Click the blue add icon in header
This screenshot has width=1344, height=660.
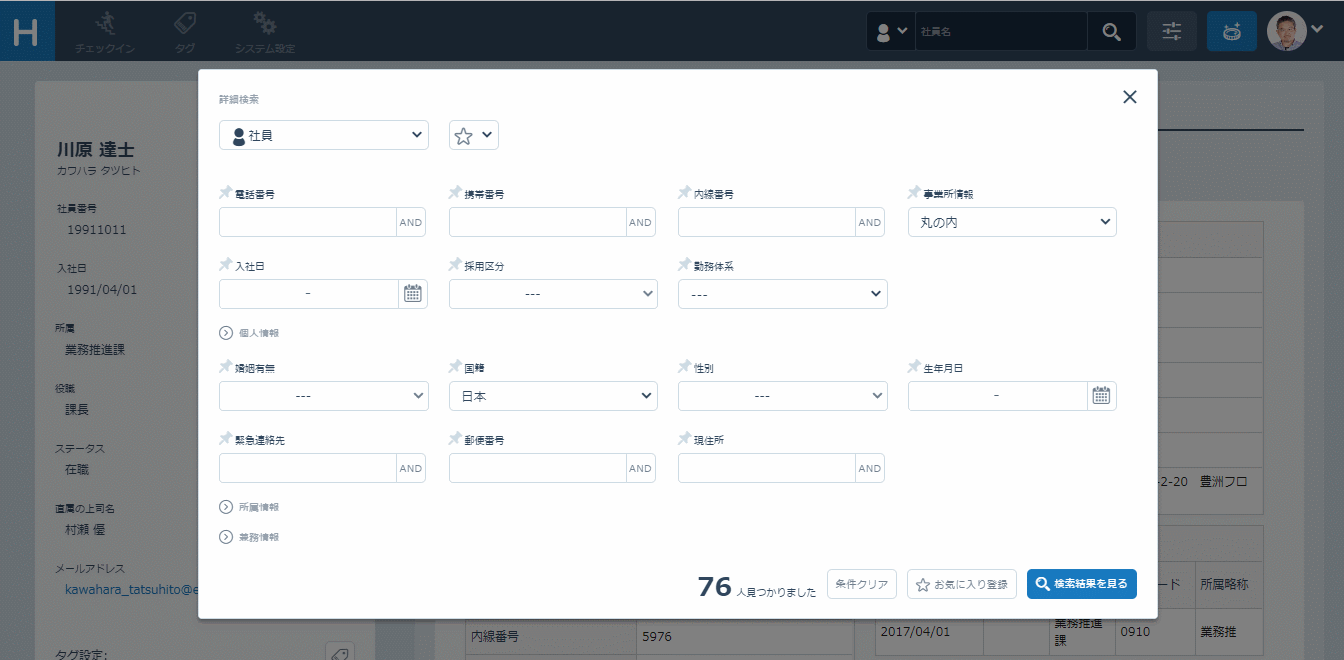coord(1232,32)
